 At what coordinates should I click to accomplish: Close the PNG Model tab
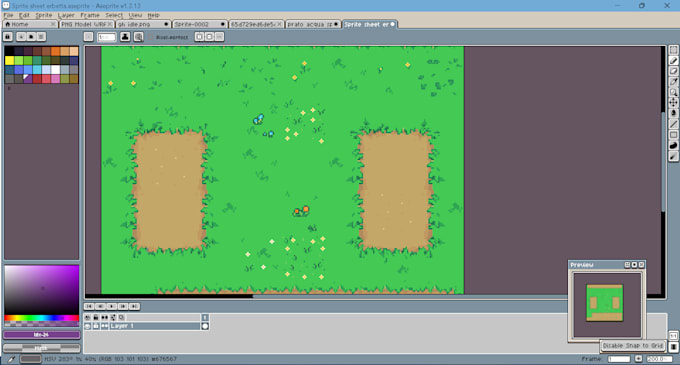pos(110,24)
